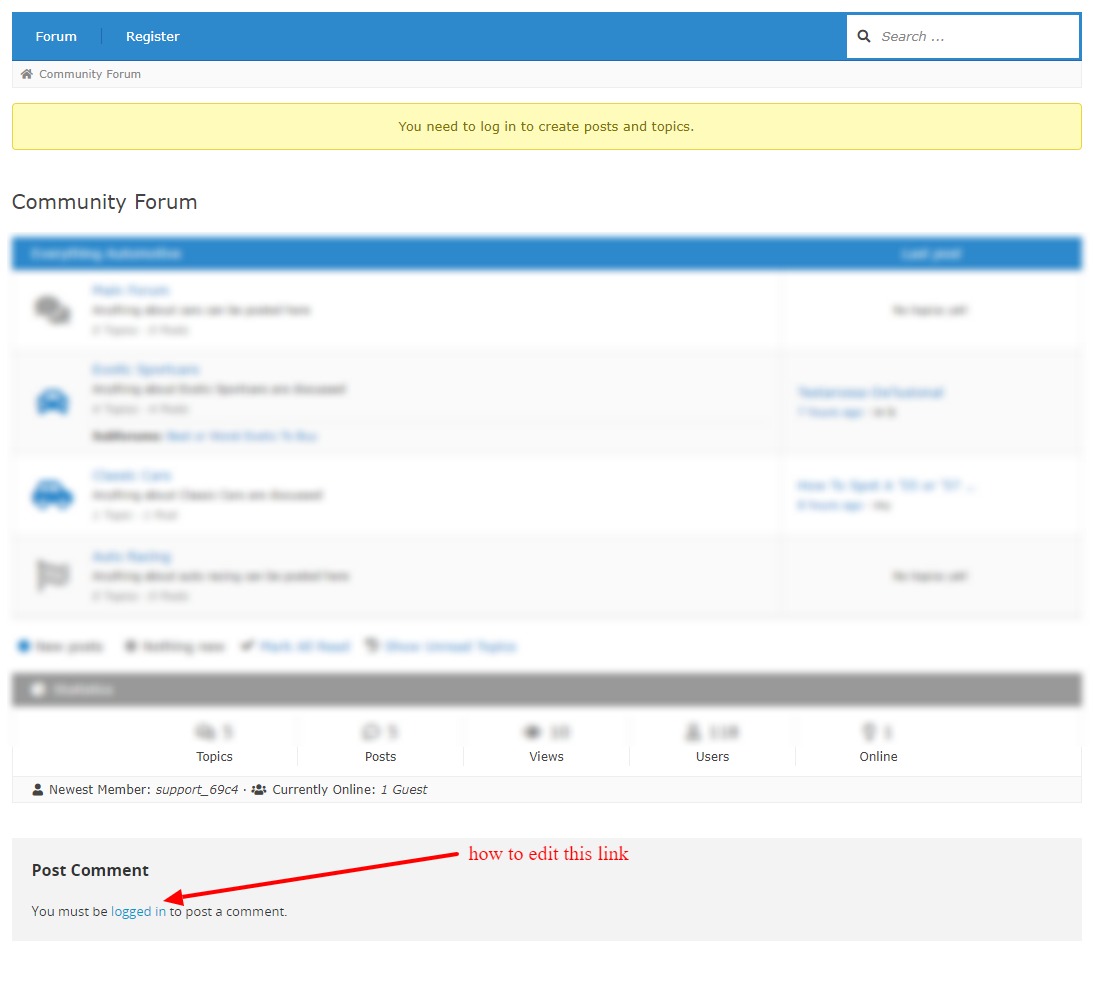This screenshot has height=995, width=1094.
Task: Click the search magnifier icon
Action: click(864, 36)
